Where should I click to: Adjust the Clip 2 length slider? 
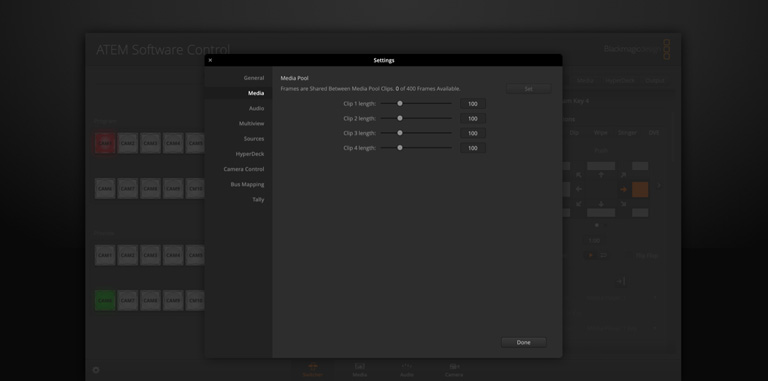tap(416, 118)
